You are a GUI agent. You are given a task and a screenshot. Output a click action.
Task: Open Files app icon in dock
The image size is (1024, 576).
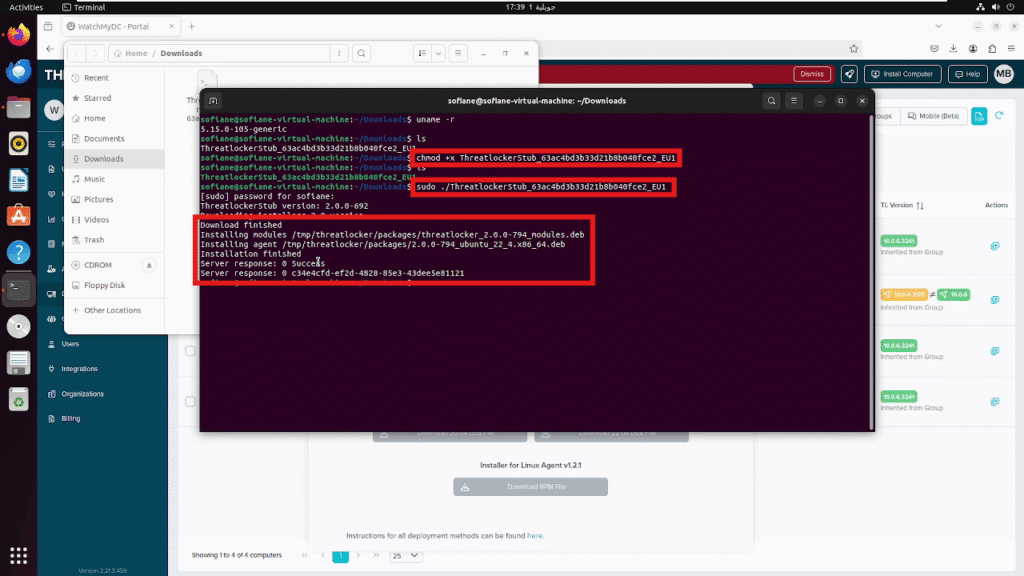coord(18,107)
